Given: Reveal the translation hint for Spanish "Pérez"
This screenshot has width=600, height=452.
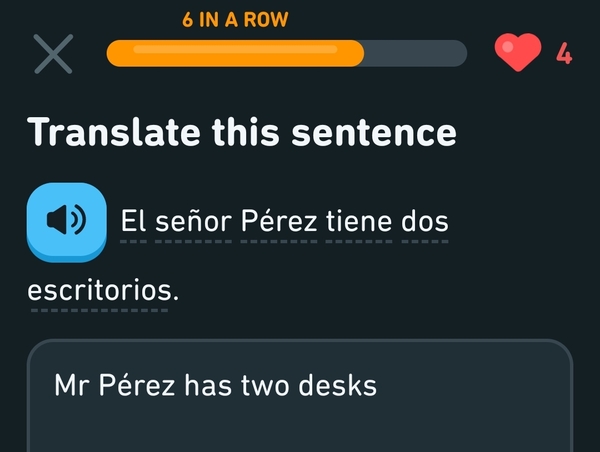Looking at the screenshot, I should tap(279, 221).
